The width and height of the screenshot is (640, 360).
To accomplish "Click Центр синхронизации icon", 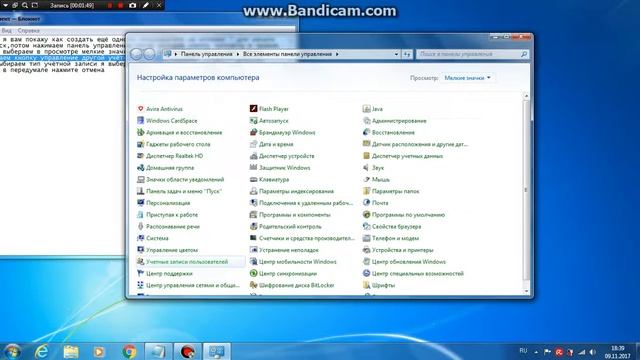I will (x=253, y=273).
